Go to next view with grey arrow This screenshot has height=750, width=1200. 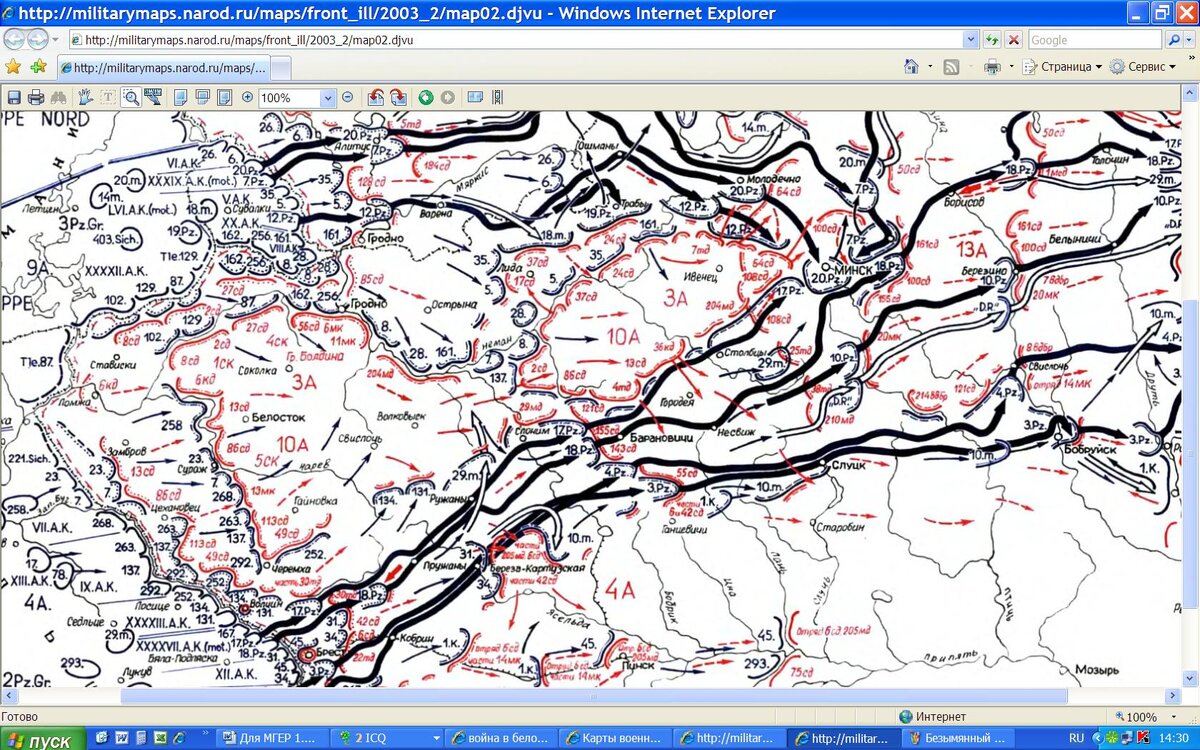point(447,98)
